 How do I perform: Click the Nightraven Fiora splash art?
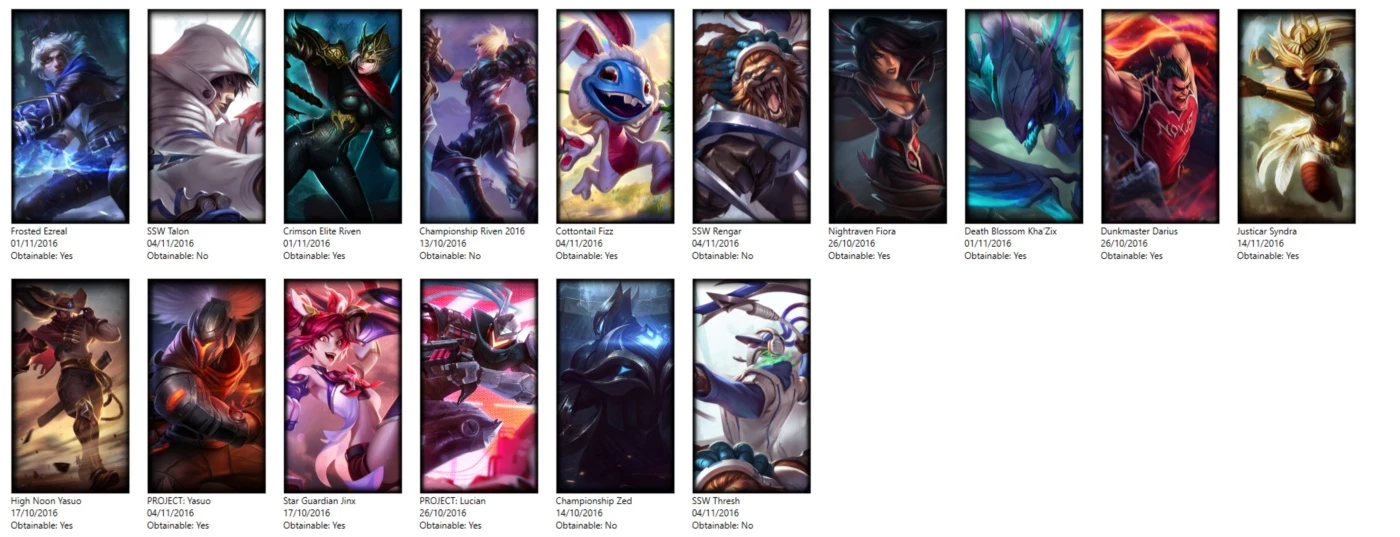(887, 116)
